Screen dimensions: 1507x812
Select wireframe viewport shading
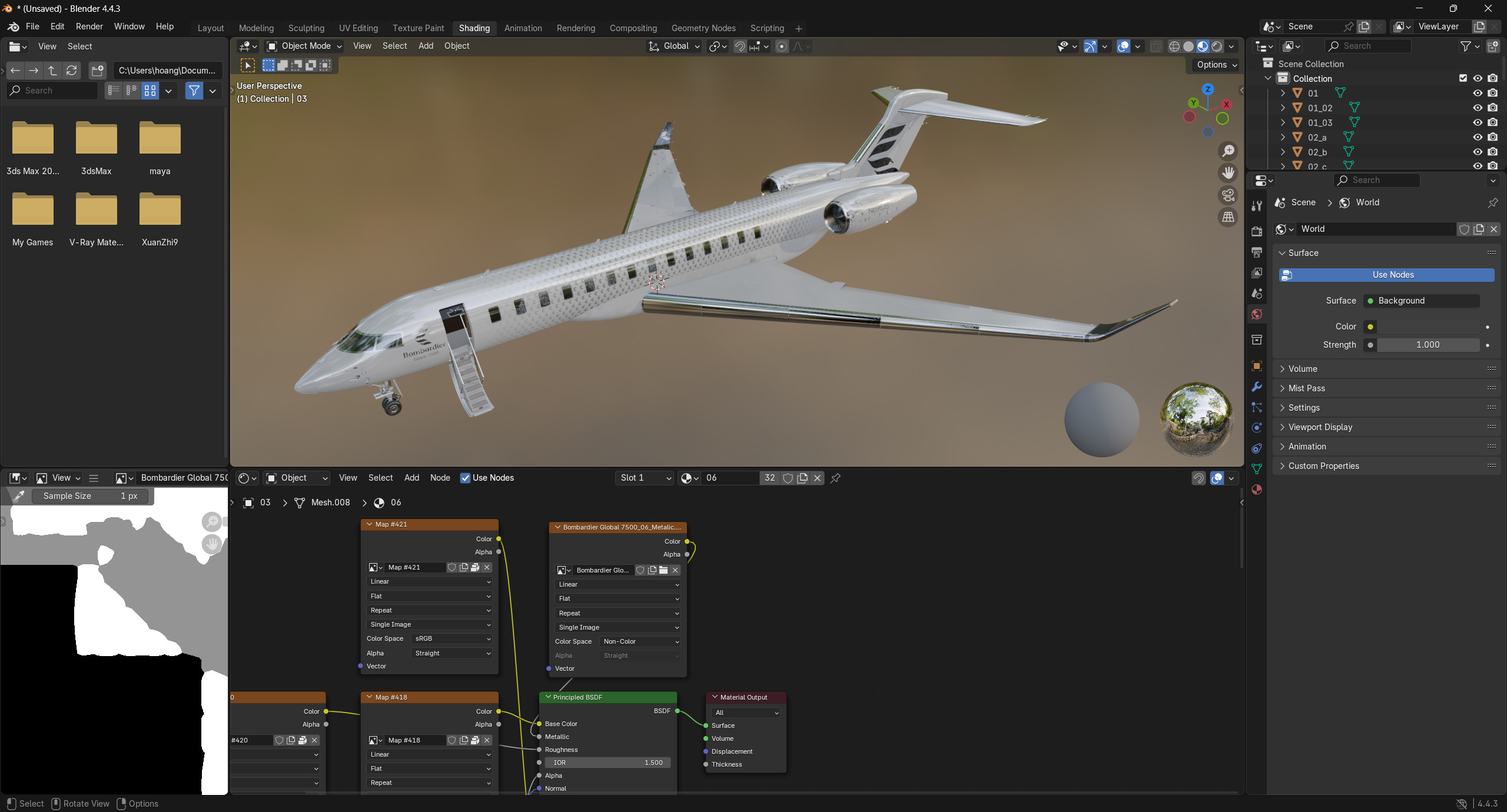tap(1174, 46)
